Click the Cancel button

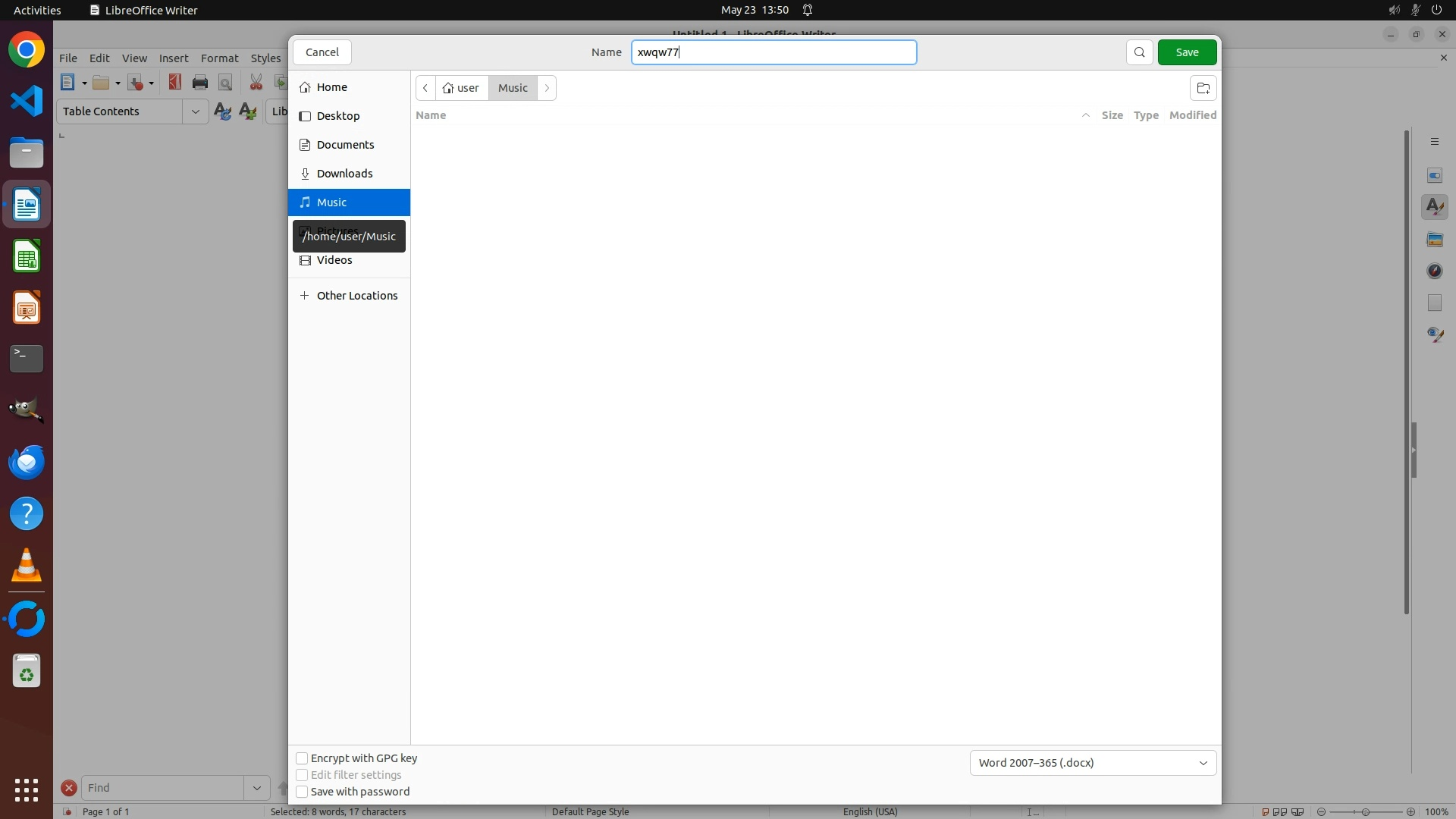coord(322,52)
